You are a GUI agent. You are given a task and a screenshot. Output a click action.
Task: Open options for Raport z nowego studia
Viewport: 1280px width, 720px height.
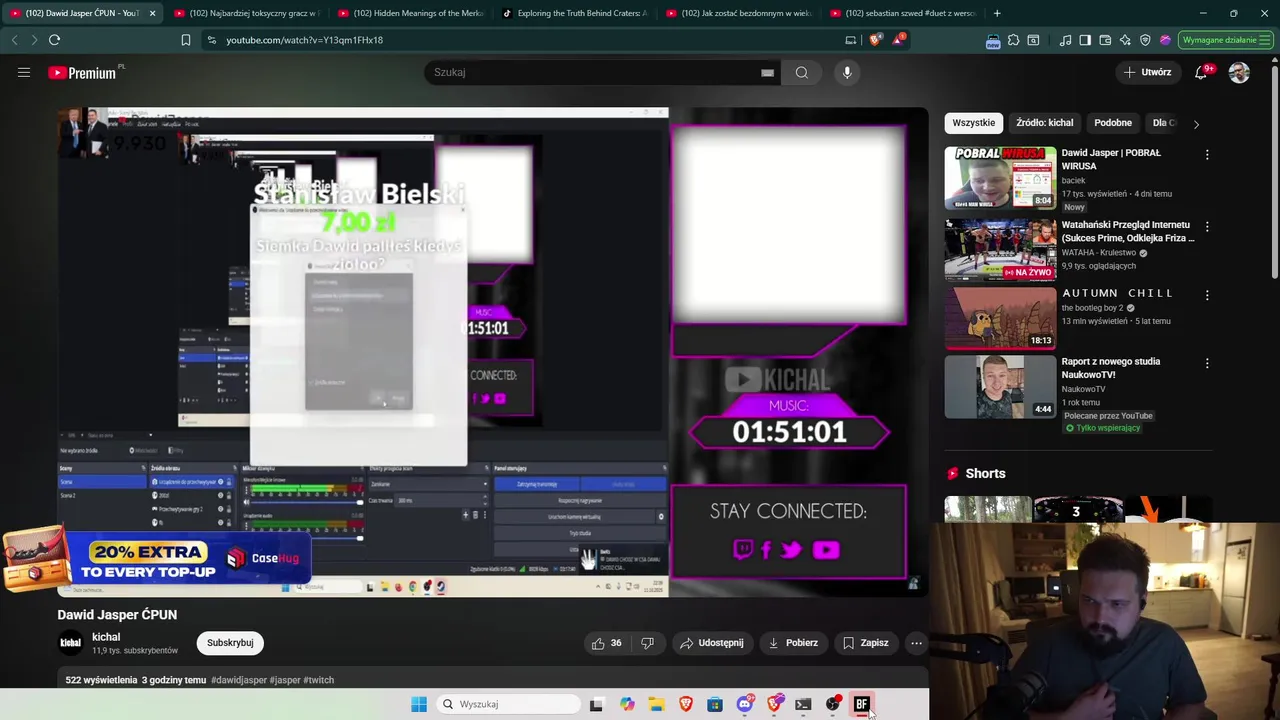(1207, 363)
